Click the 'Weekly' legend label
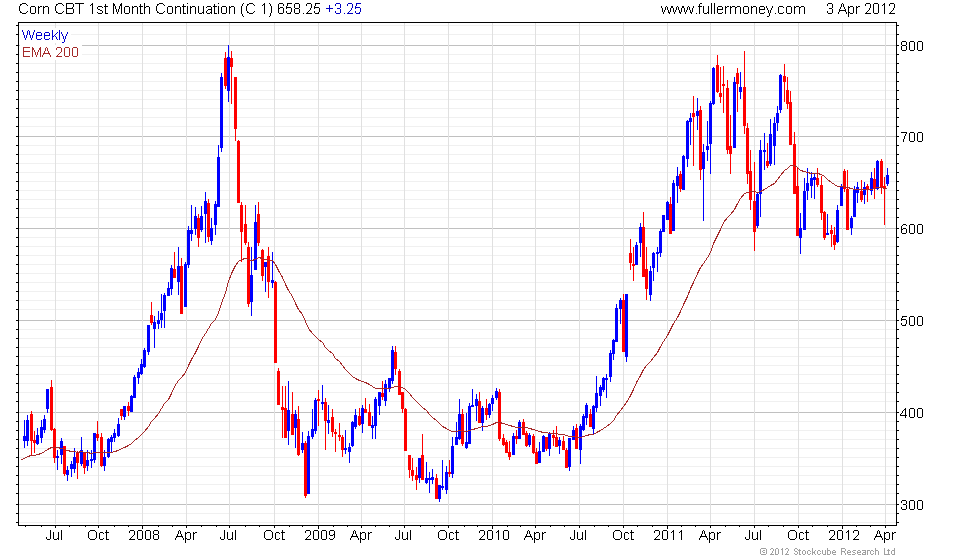The width and height of the screenshot is (980, 560). pos(44,36)
